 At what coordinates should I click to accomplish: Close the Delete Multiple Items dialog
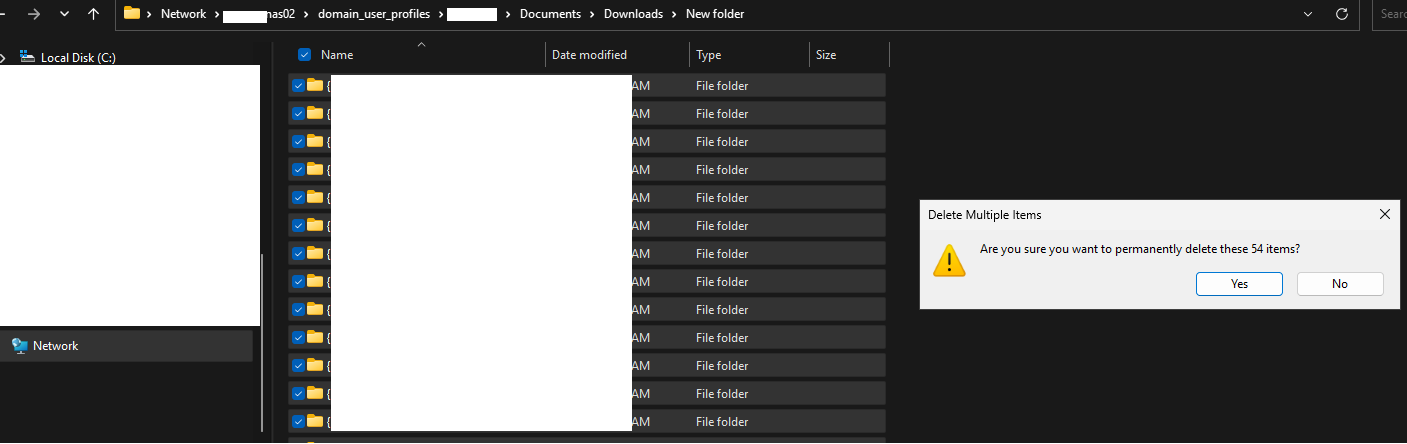(x=1384, y=214)
